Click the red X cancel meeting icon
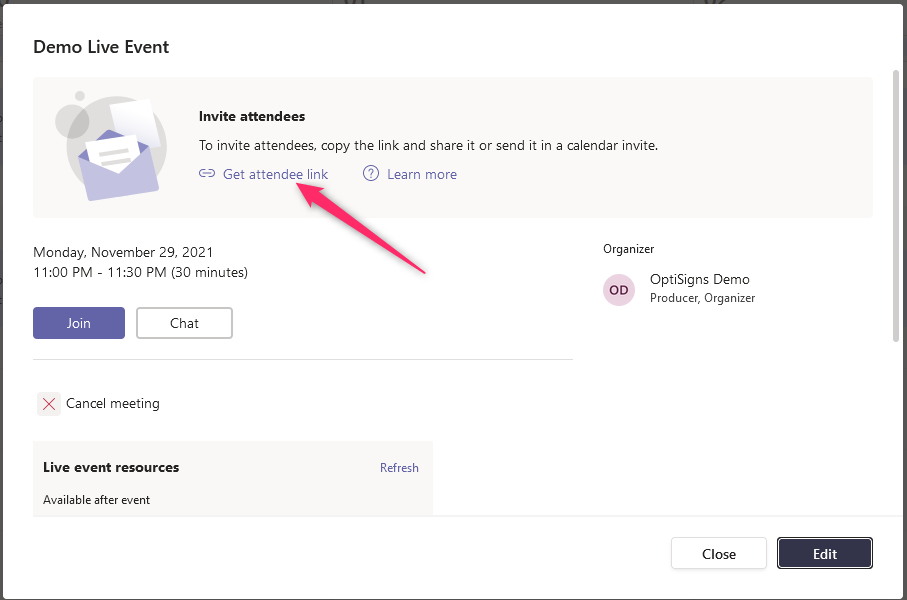 click(x=49, y=404)
